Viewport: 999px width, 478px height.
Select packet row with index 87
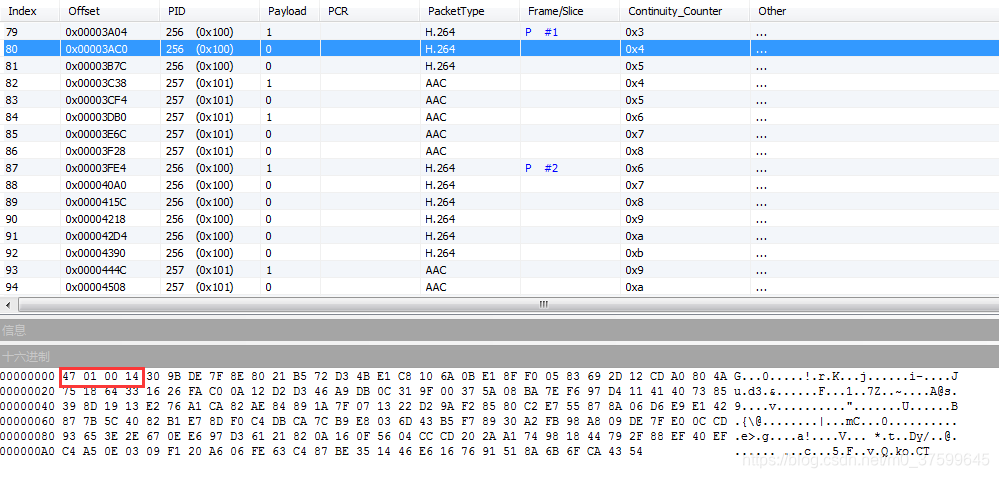pos(500,168)
